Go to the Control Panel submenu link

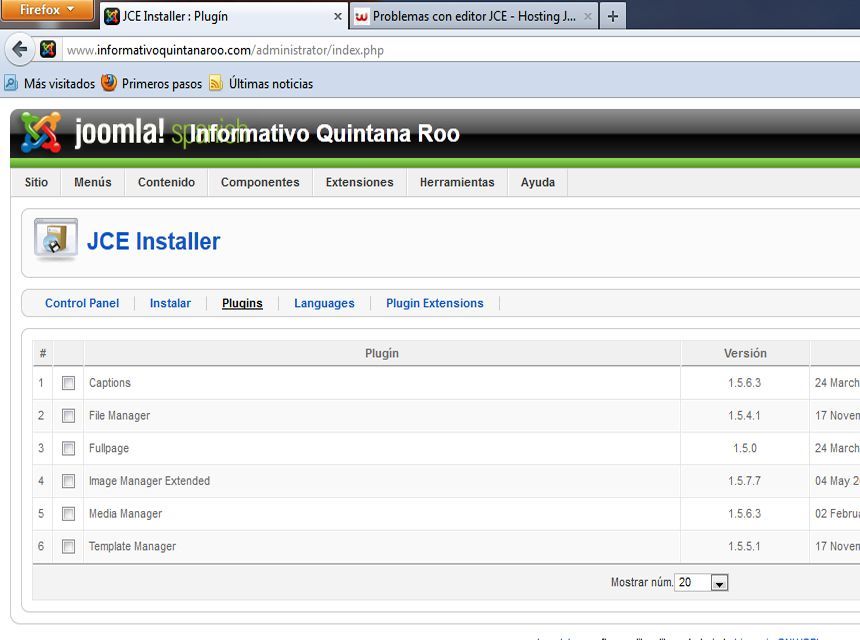click(x=82, y=303)
